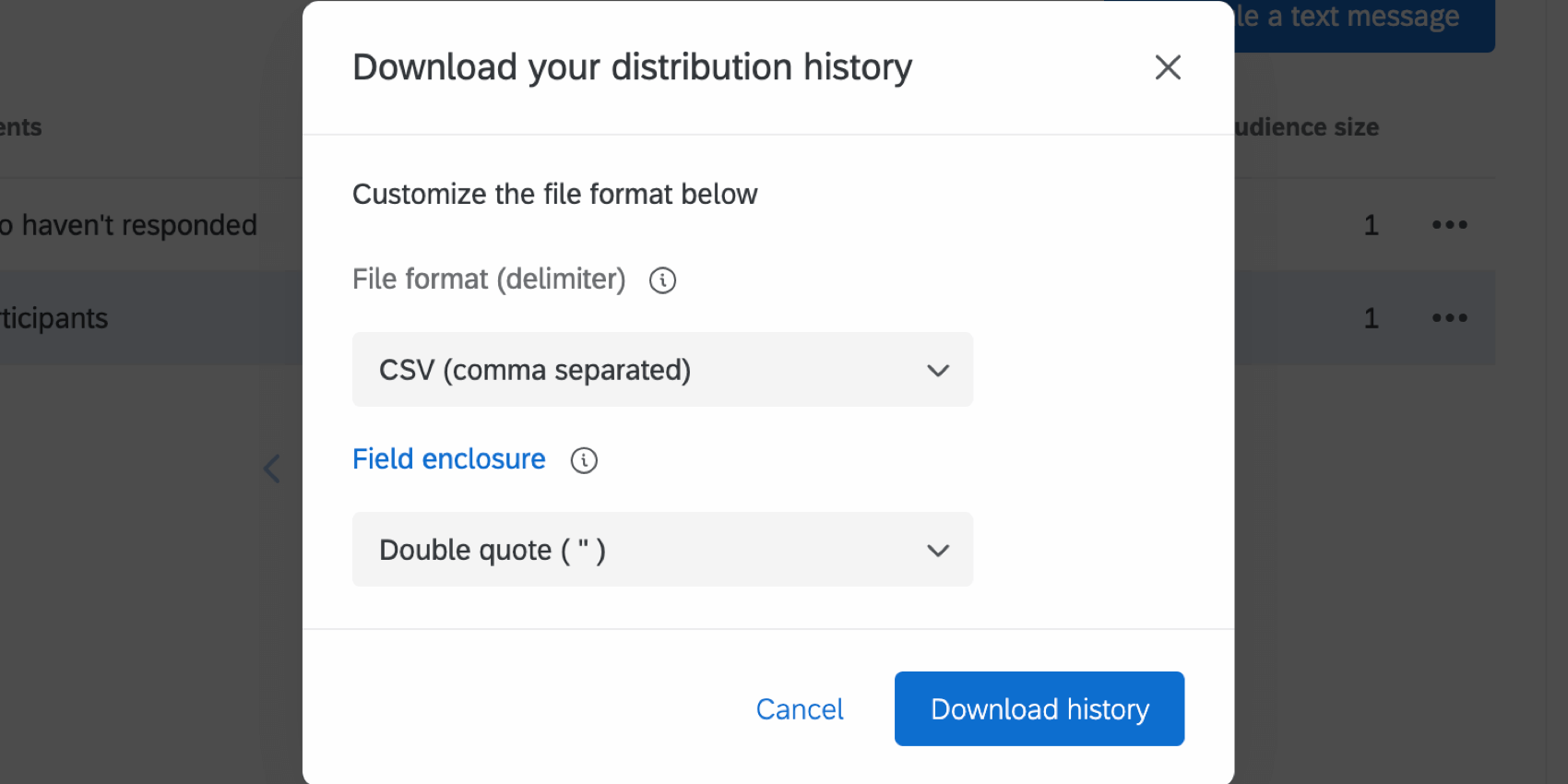This screenshot has width=1568, height=784.
Task: Close the distribution history dialog
Action: 1168,67
